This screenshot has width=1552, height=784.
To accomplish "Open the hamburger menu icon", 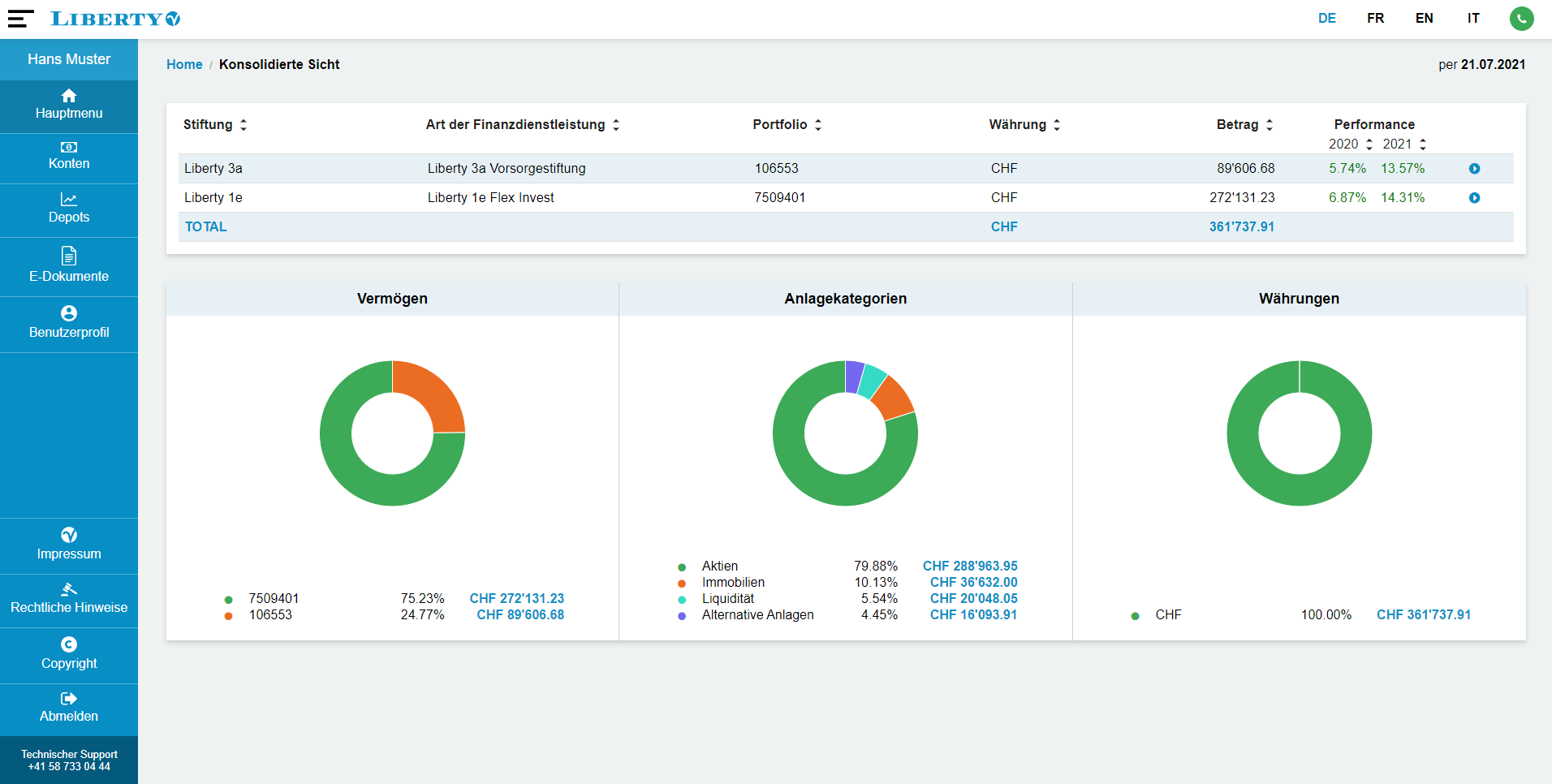I will [x=20, y=19].
